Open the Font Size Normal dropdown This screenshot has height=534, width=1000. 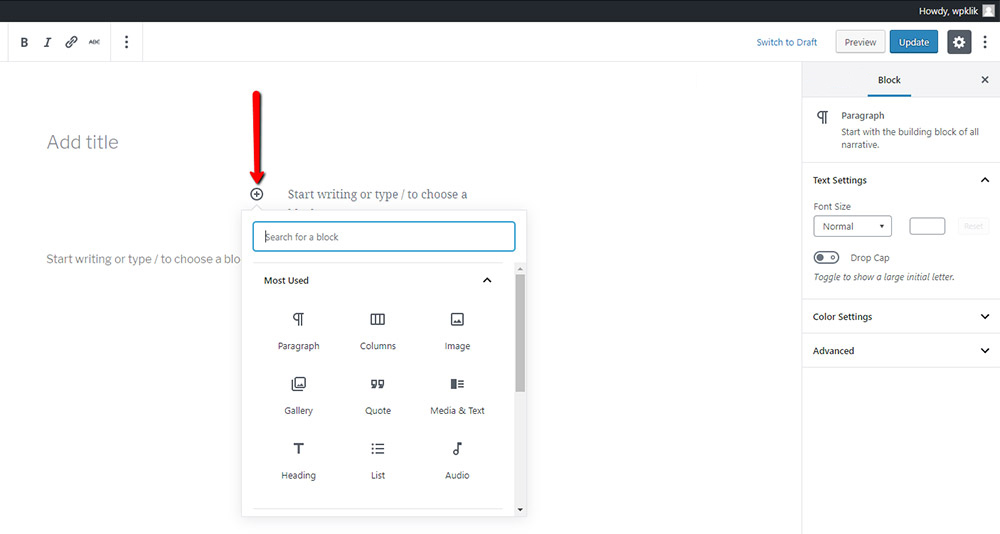(852, 226)
